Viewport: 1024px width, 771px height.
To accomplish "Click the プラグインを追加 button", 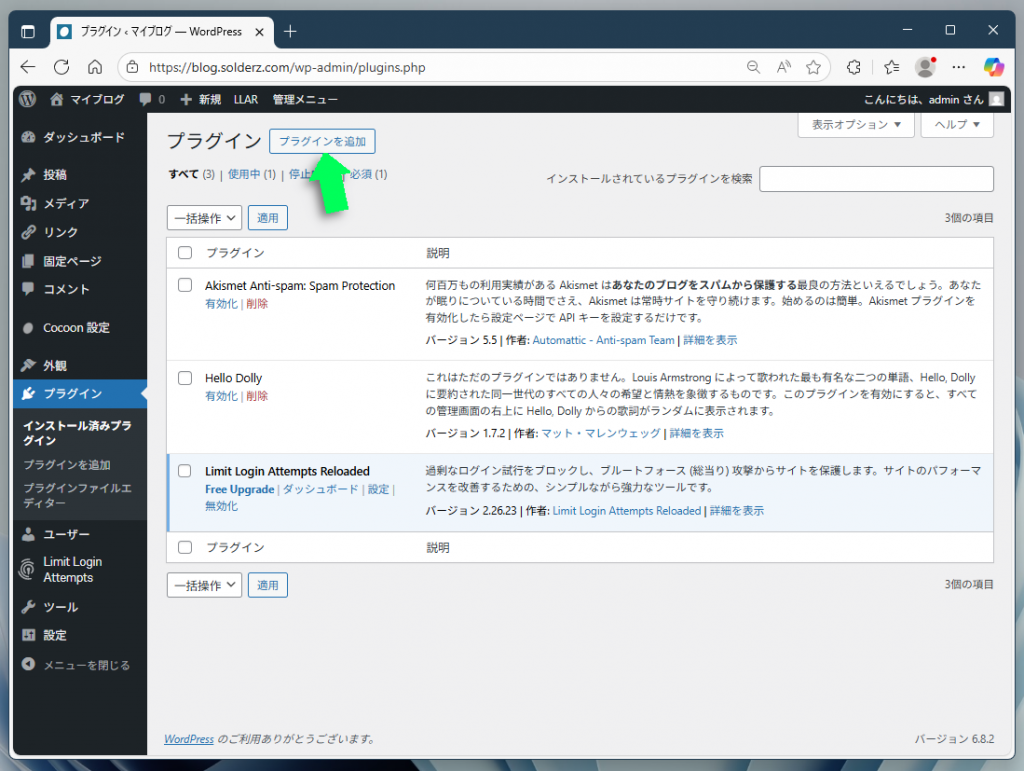I will 322,142.
